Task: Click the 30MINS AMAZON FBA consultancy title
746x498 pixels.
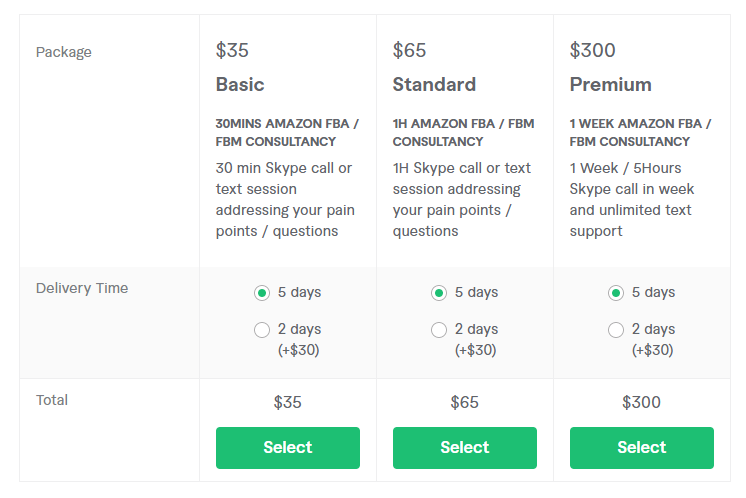Action: pyautogui.click(x=287, y=133)
